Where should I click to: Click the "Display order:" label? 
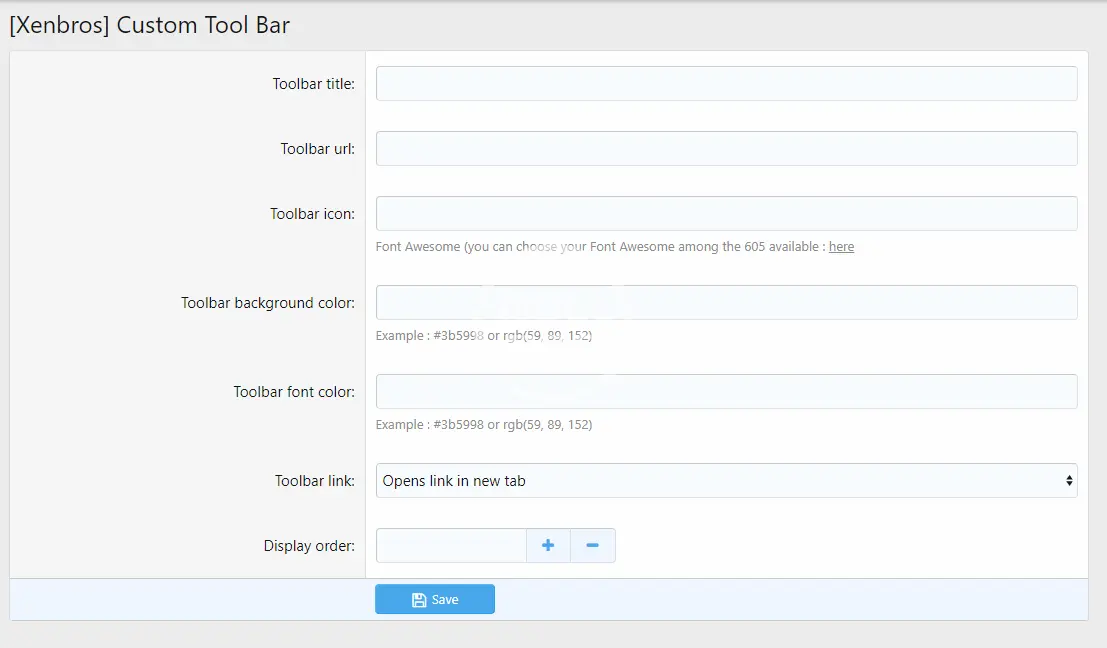tap(309, 546)
